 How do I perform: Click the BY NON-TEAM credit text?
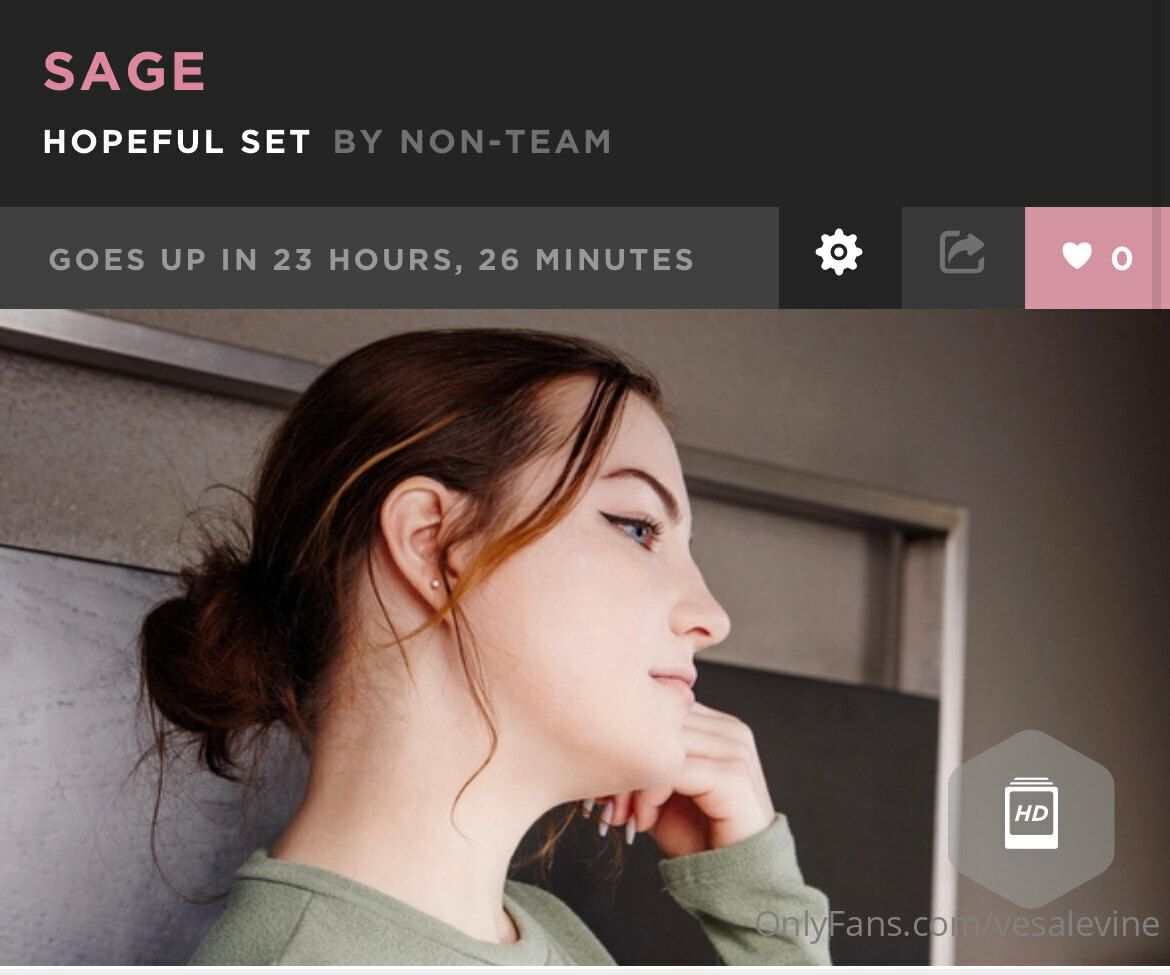[x=472, y=142]
